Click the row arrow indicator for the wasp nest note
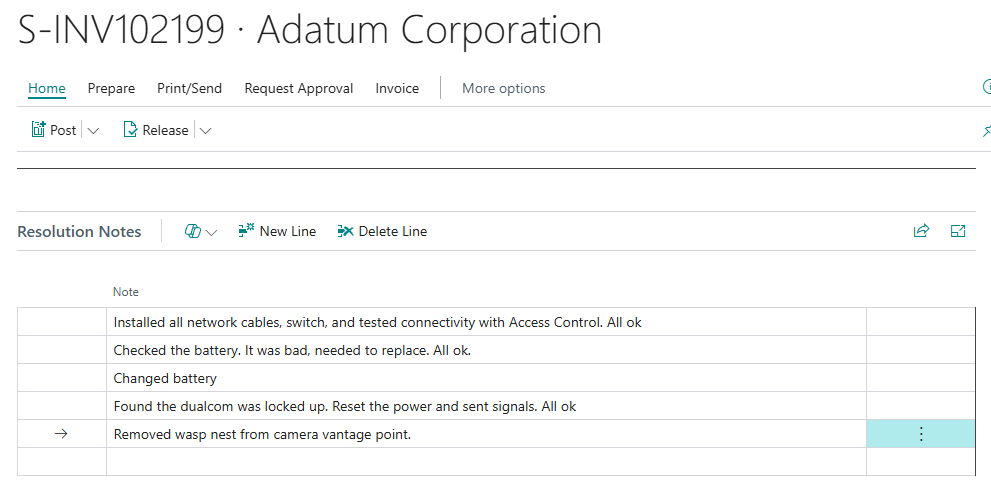 [60, 434]
